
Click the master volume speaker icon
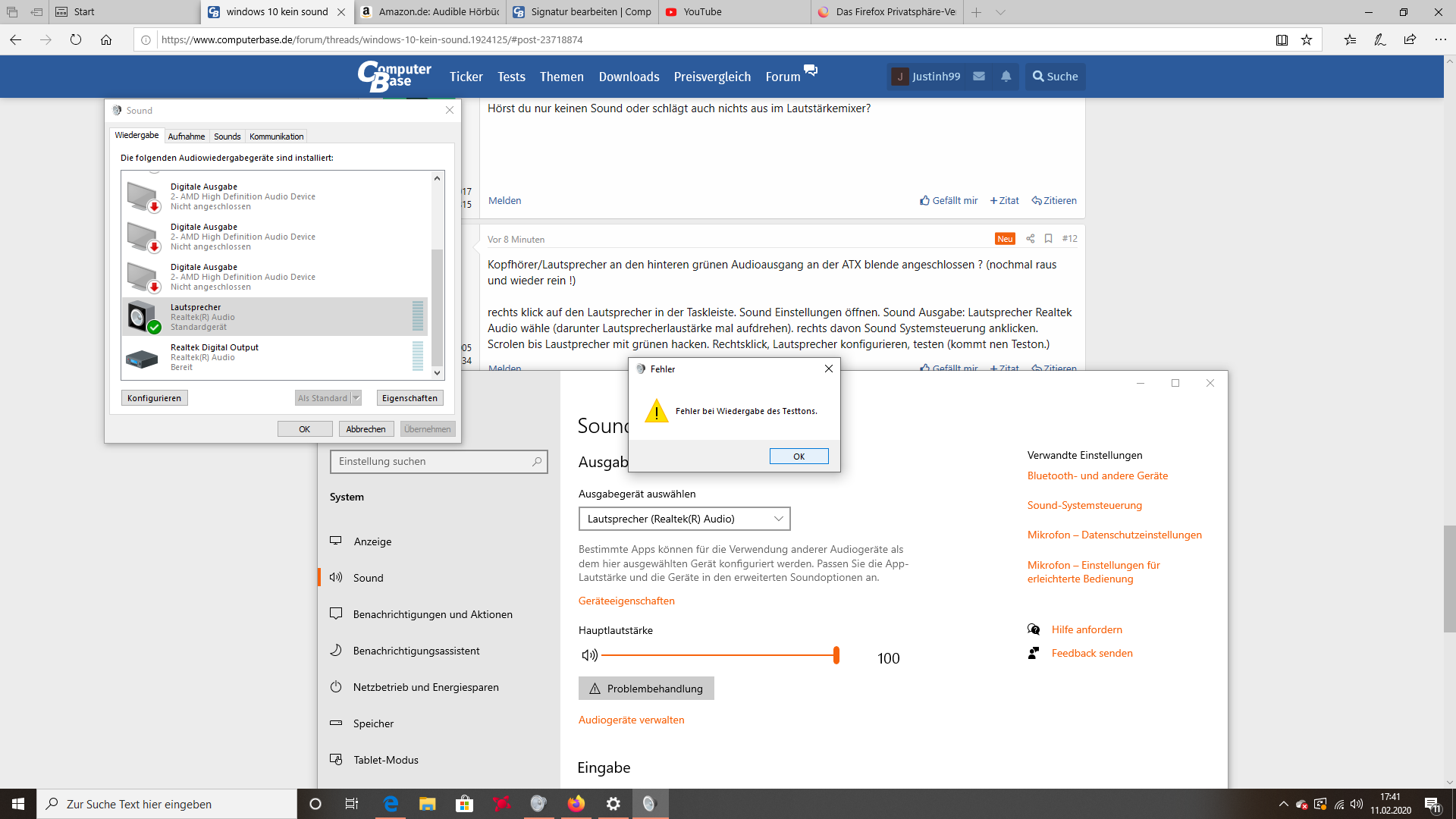(x=589, y=655)
